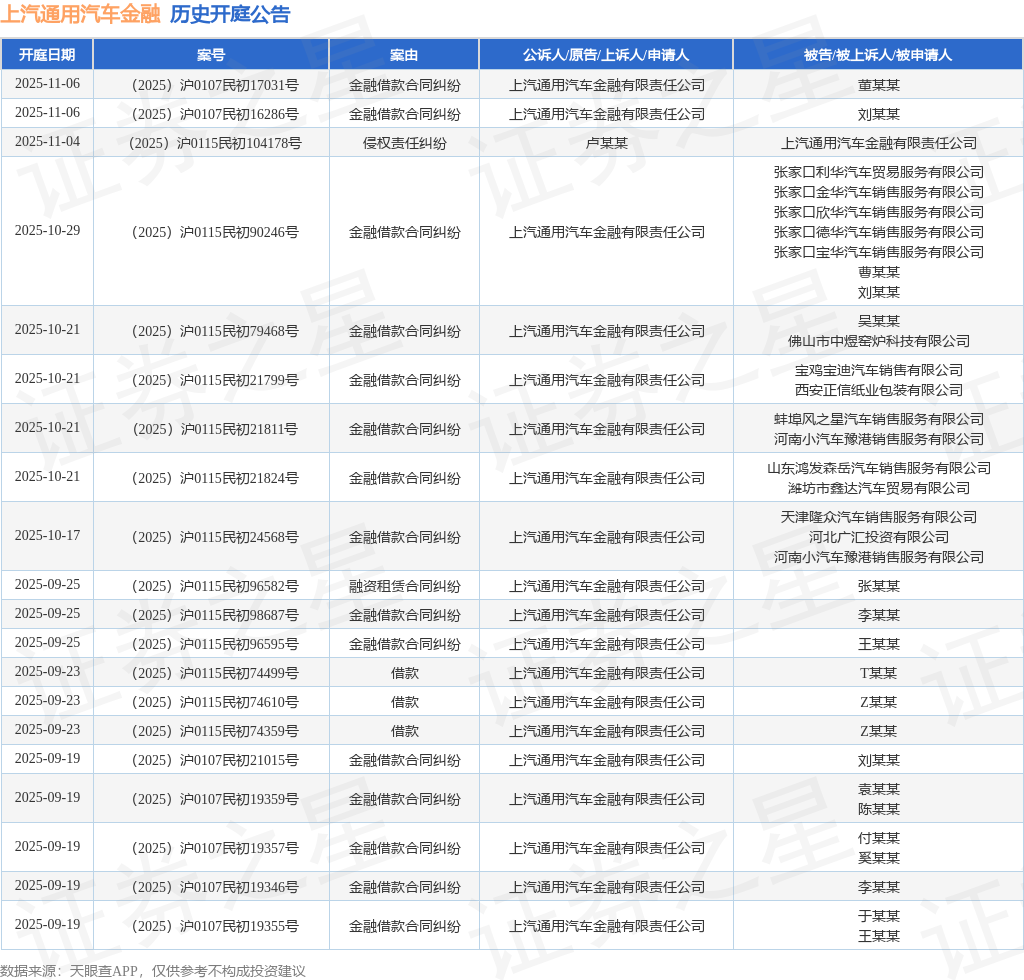This screenshot has width=1024, height=980.
Task: Click defendant 吴某某
Action: click(x=878, y=321)
